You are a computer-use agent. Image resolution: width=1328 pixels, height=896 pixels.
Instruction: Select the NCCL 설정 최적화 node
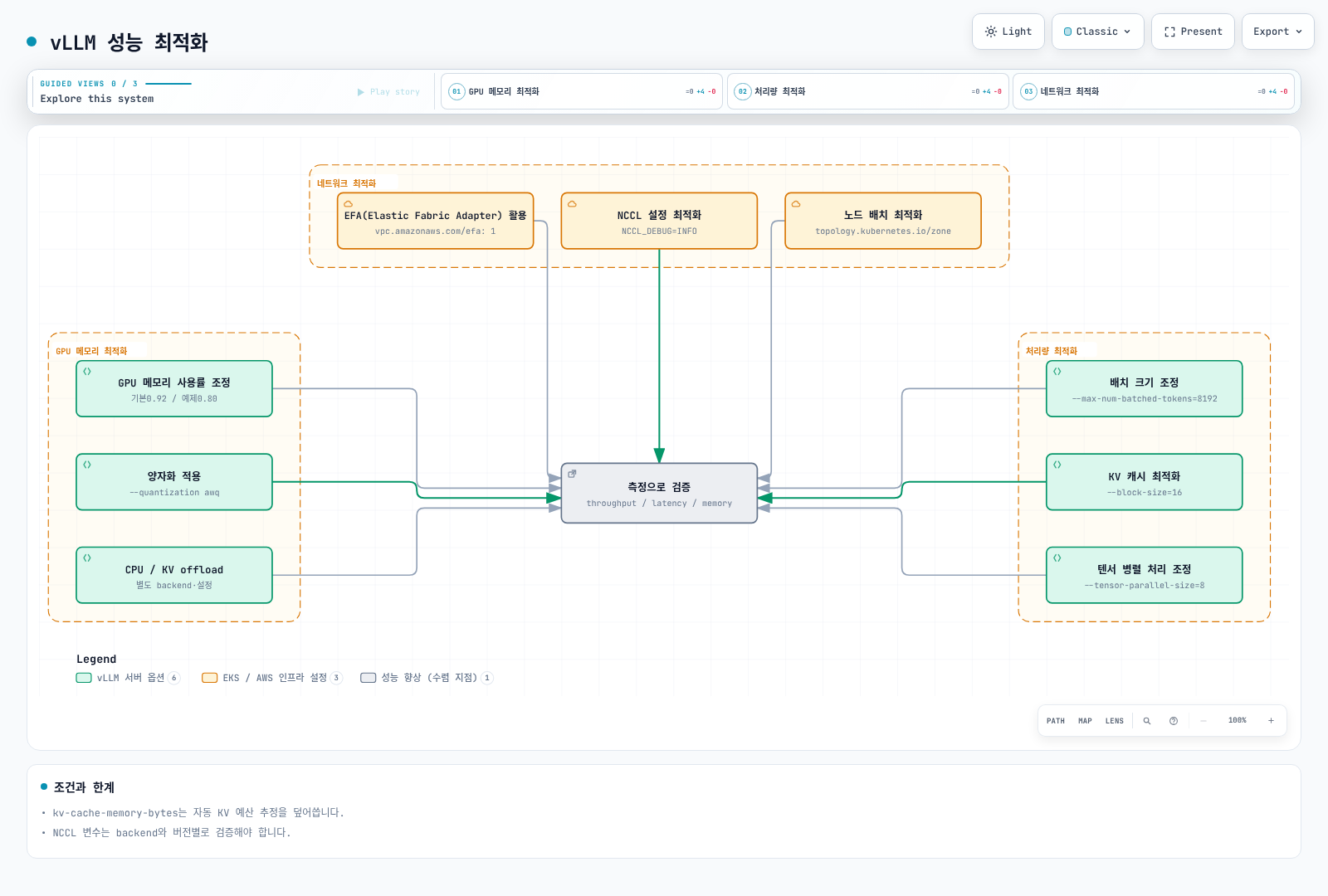pos(659,221)
